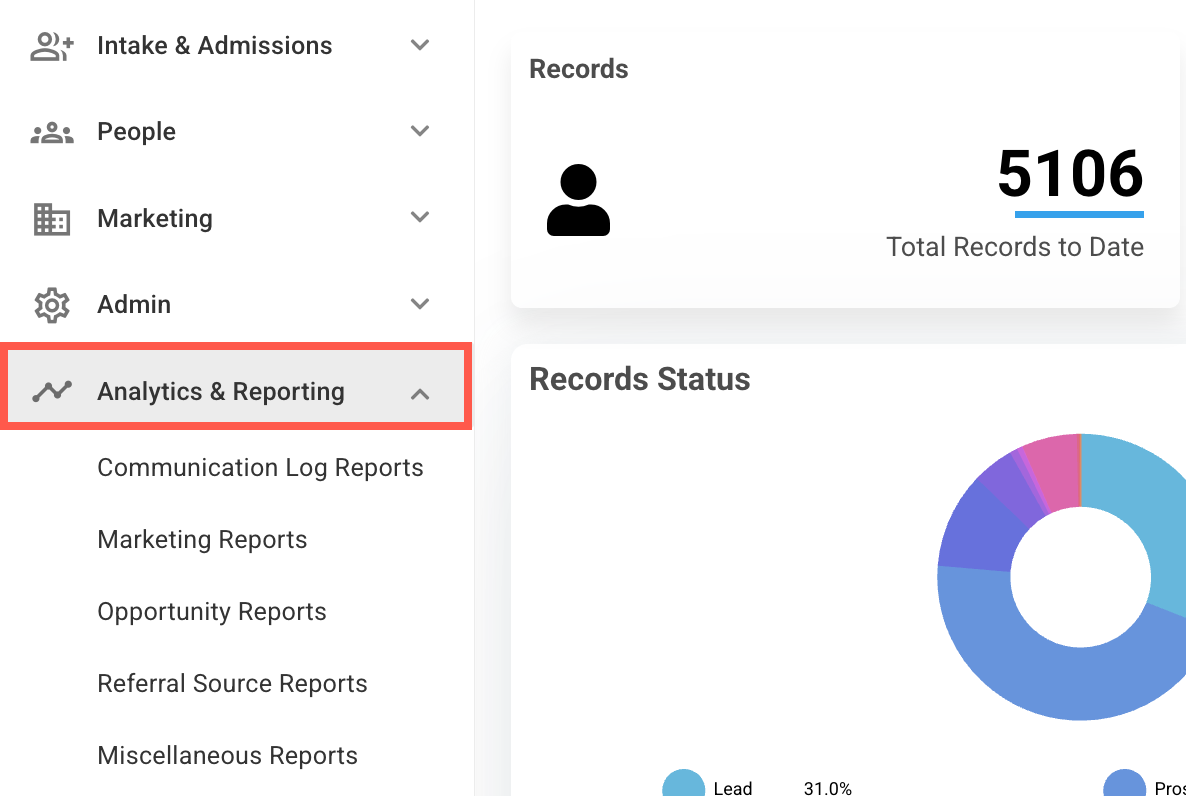Click the People group icon
The image size is (1186, 796).
(51, 132)
